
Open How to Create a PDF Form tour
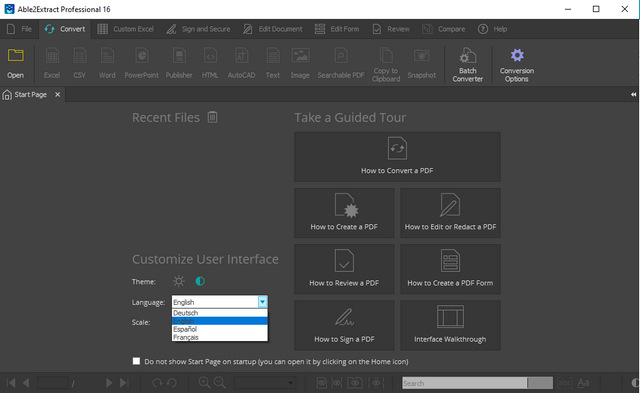(450, 269)
